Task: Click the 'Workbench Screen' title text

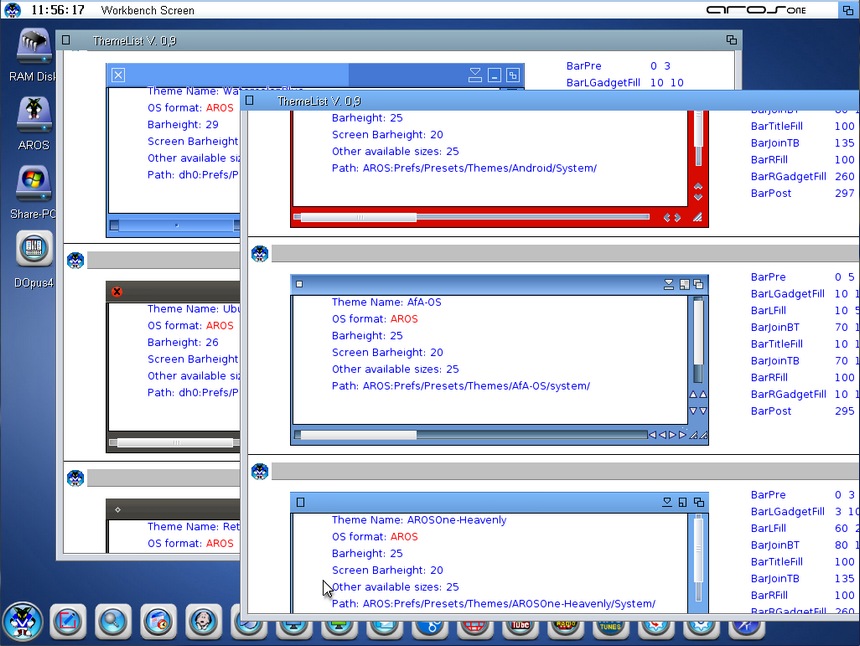Action: pos(148,10)
